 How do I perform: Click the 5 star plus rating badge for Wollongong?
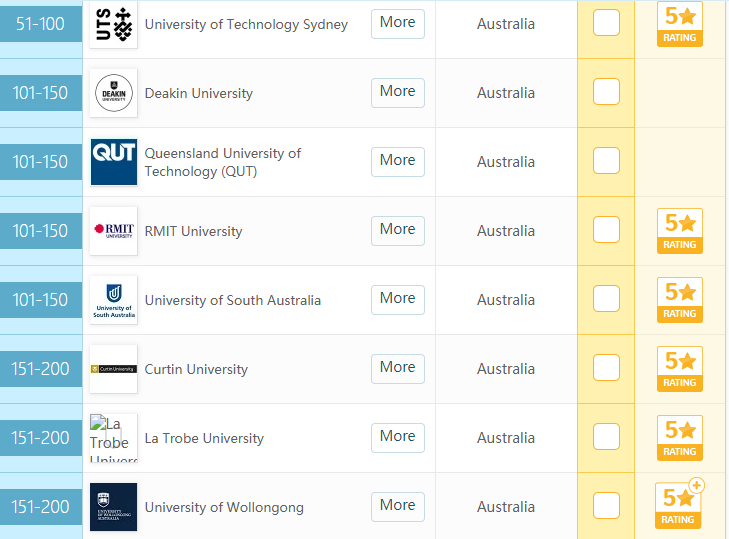(679, 507)
